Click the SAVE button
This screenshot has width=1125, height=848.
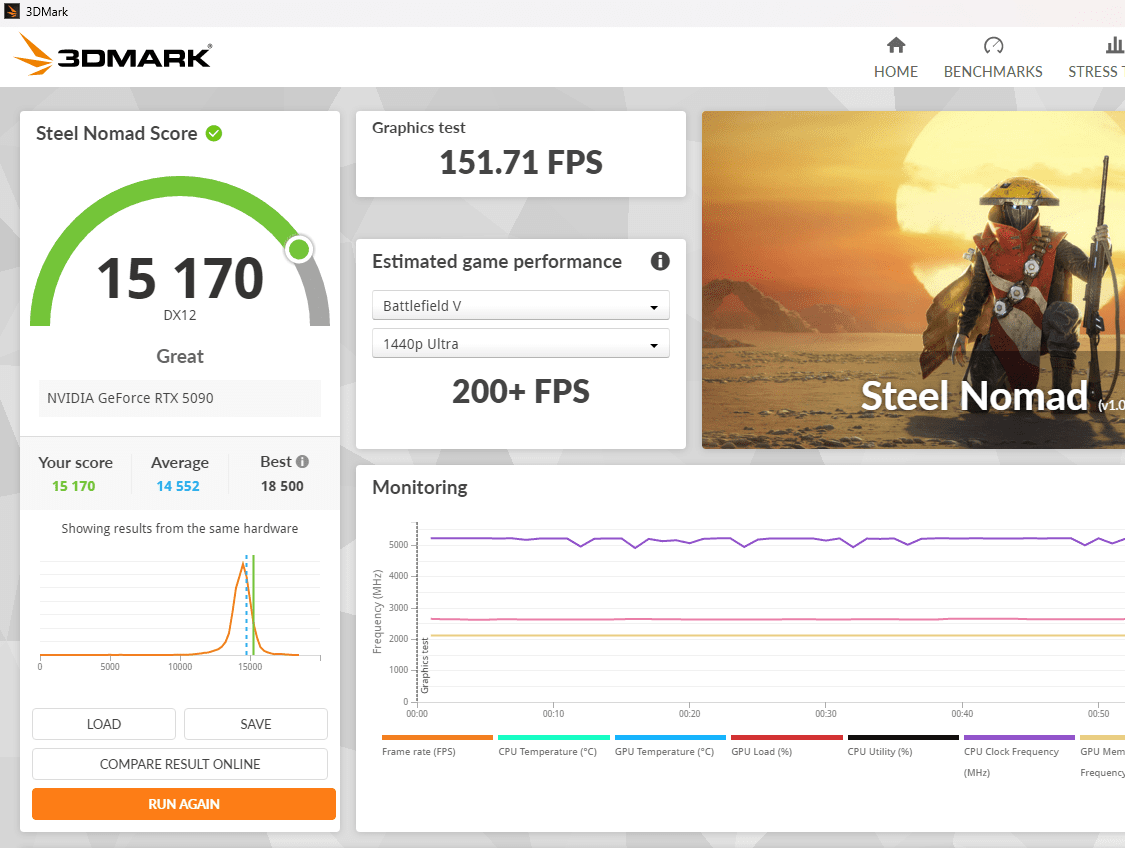[x=255, y=724]
